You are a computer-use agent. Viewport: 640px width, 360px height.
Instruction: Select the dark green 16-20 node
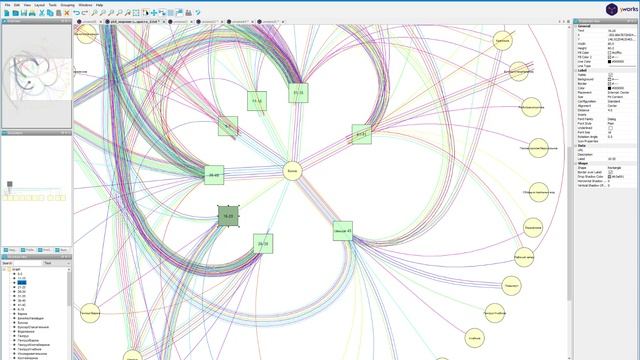tap(228, 216)
